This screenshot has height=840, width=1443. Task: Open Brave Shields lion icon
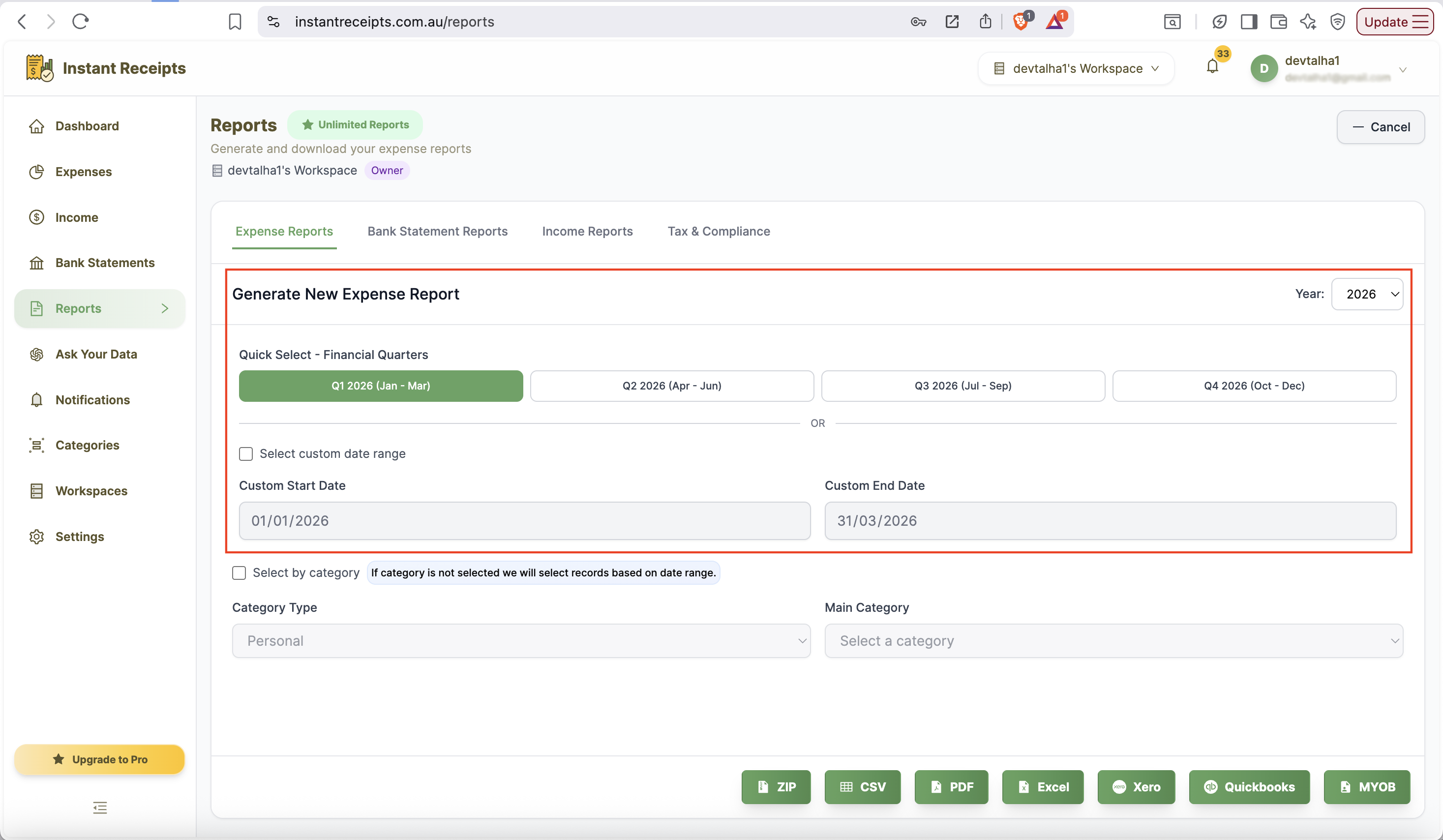pos(1021,22)
